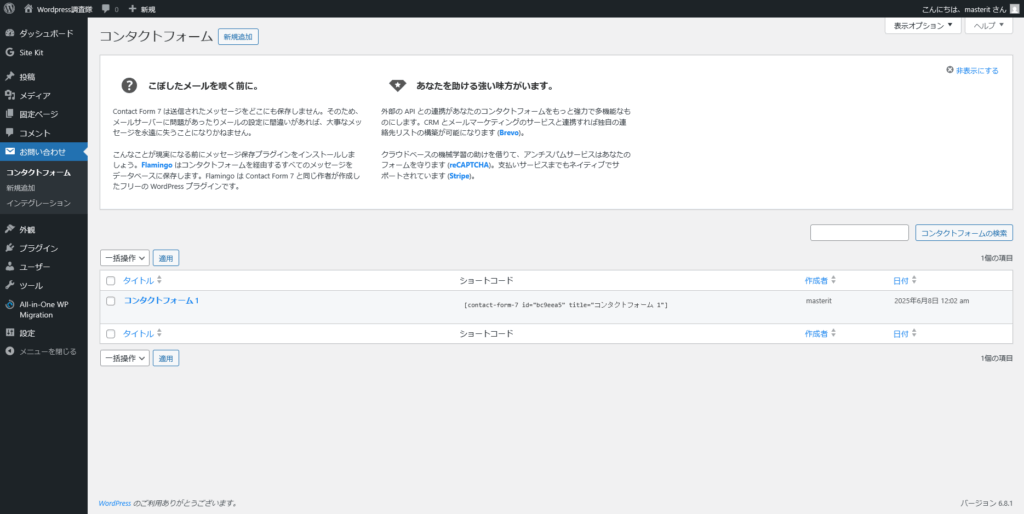Select the contact-form-7 shortcode text
This screenshot has height=514, width=1024.
click(x=566, y=305)
